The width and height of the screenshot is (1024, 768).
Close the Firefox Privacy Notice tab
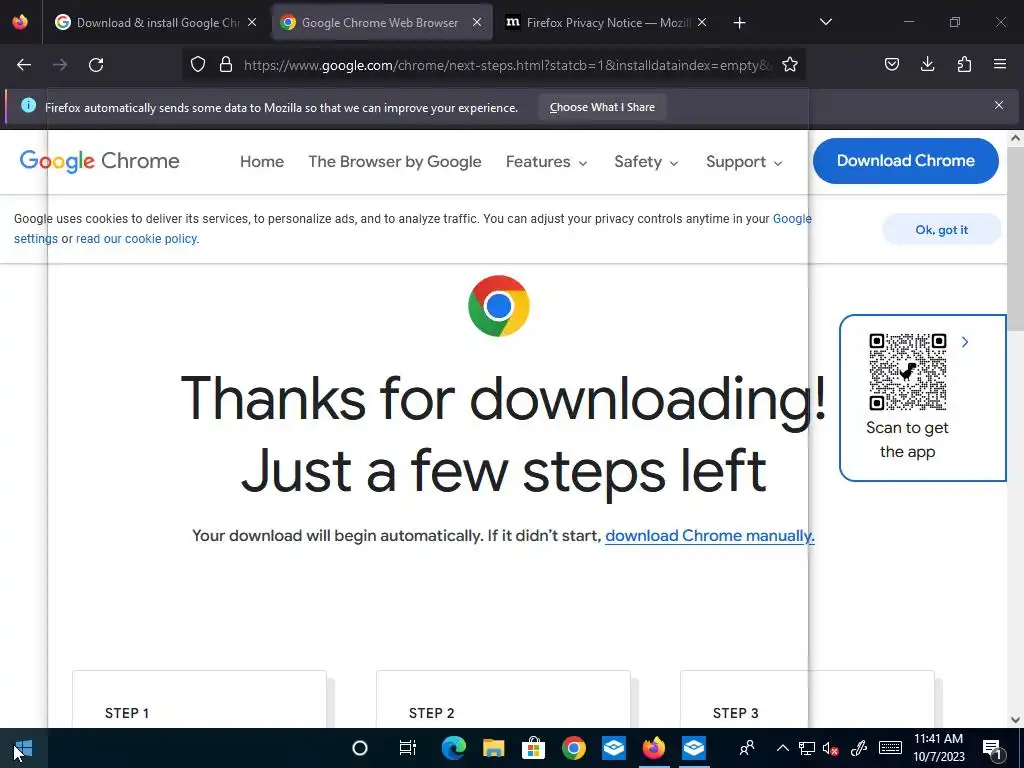coord(702,22)
